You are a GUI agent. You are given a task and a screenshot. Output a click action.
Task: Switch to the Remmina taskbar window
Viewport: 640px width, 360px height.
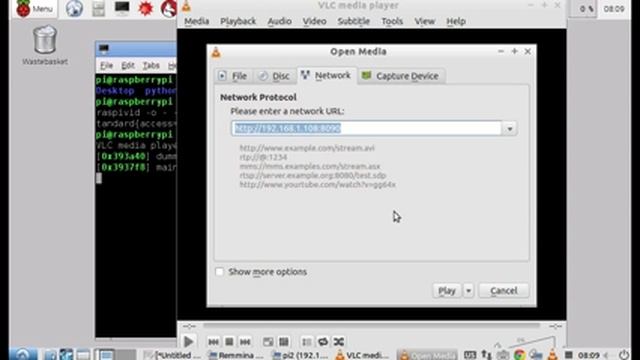pyautogui.click(x=236, y=355)
